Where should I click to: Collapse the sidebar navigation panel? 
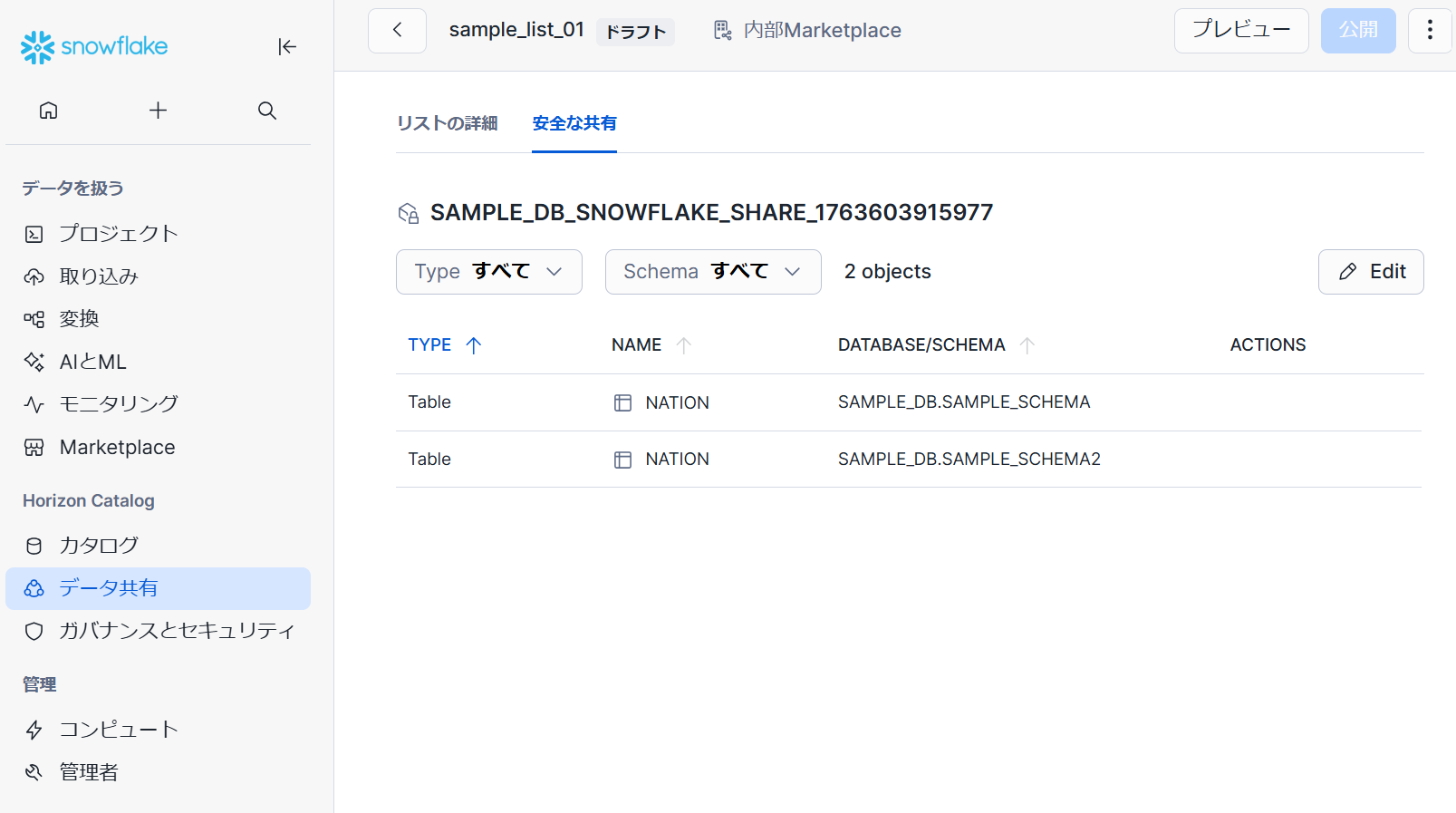pos(287,47)
